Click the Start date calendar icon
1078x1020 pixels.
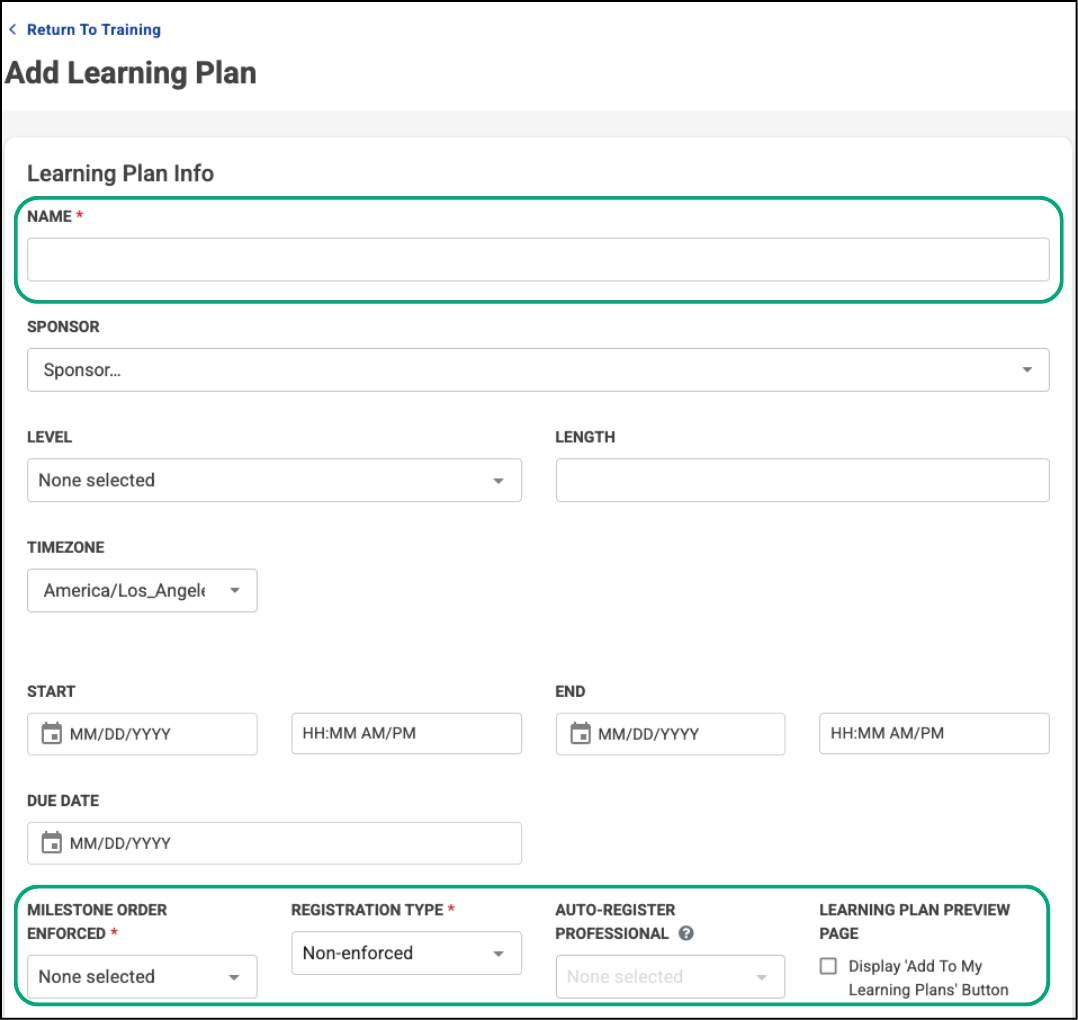coord(51,734)
